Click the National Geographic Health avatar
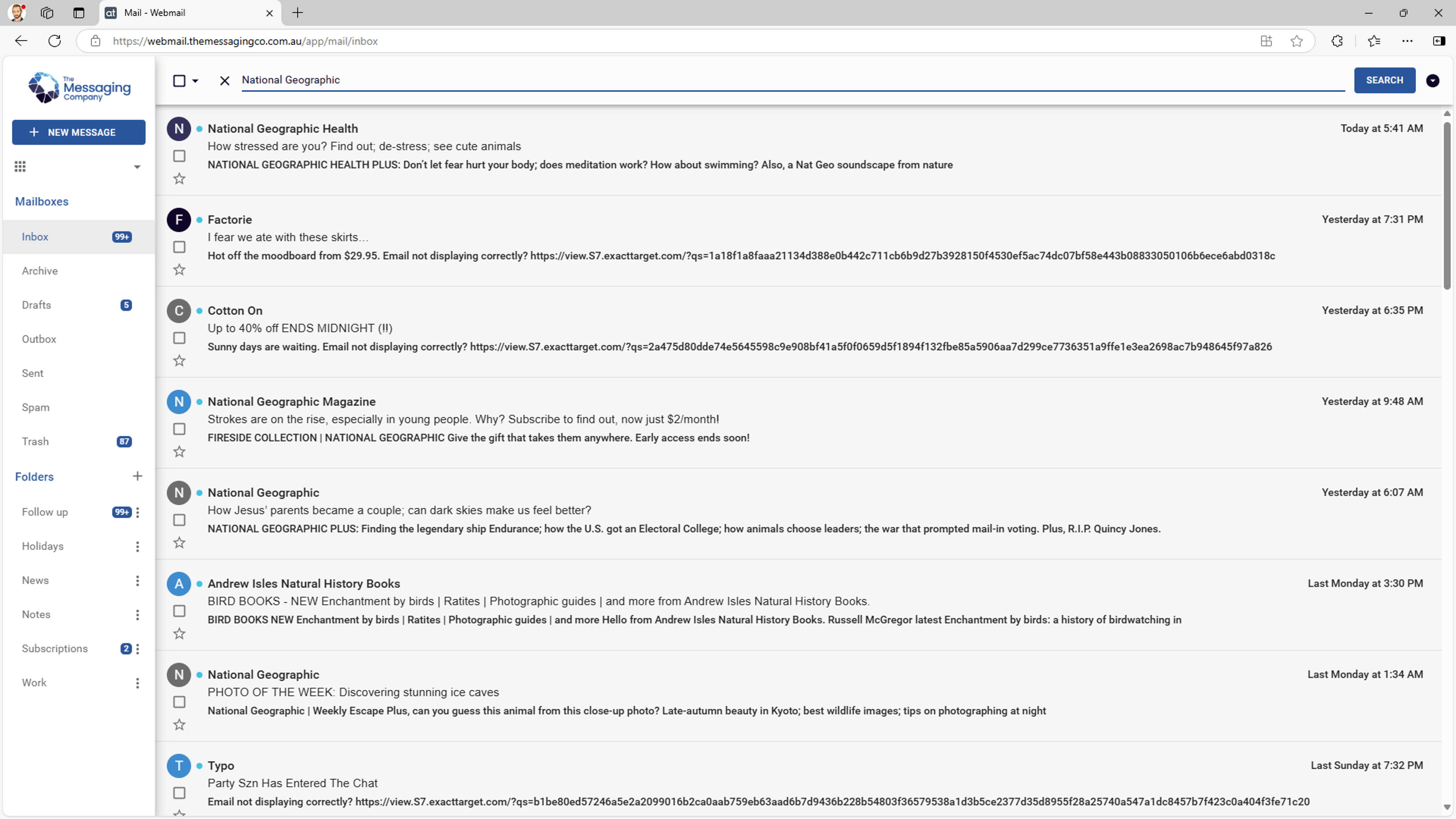The height and width of the screenshot is (819, 1456). [179, 129]
